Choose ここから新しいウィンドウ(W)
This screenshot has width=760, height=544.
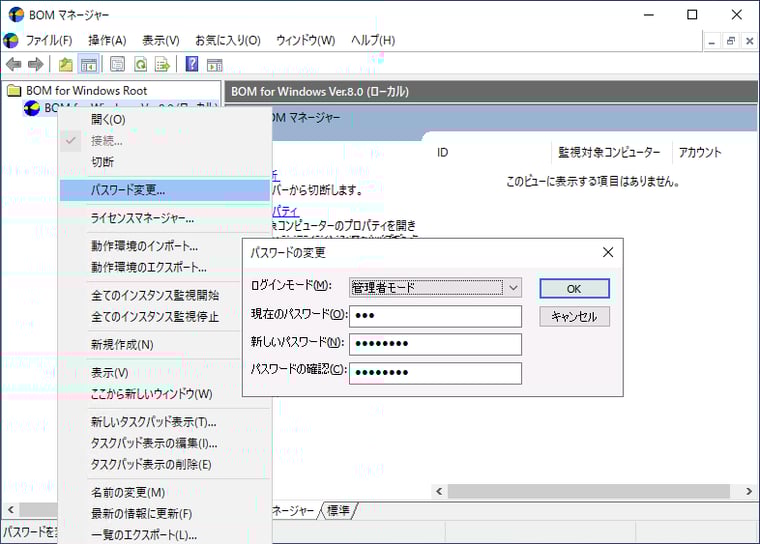[151, 394]
